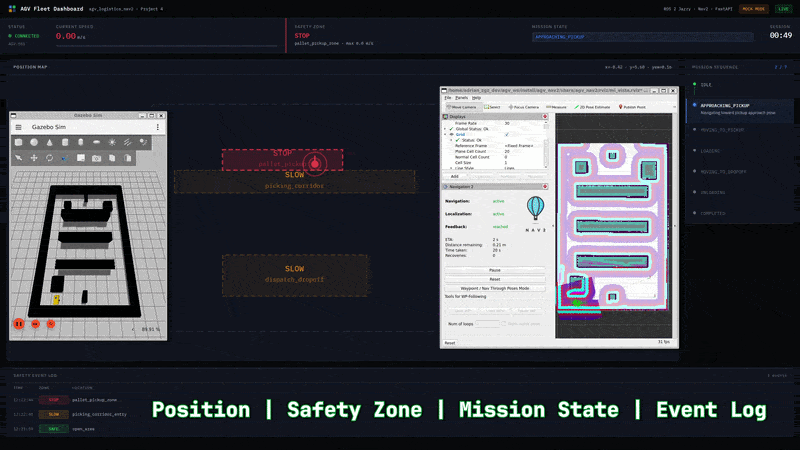The image size is (800, 450).
Task: Activate the RViz Select tool
Action: (492, 107)
